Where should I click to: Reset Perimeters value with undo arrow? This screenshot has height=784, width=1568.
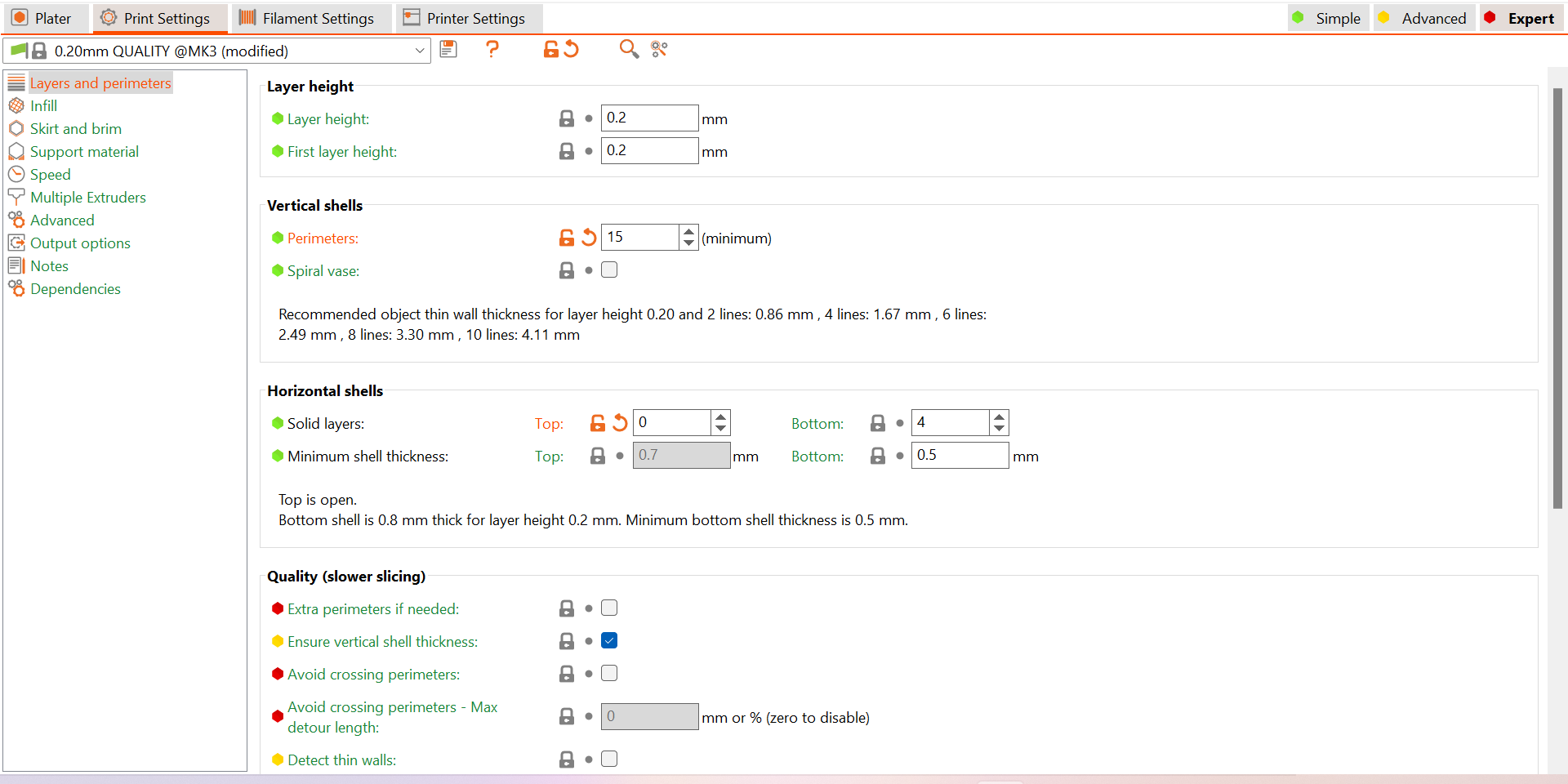(589, 238)
